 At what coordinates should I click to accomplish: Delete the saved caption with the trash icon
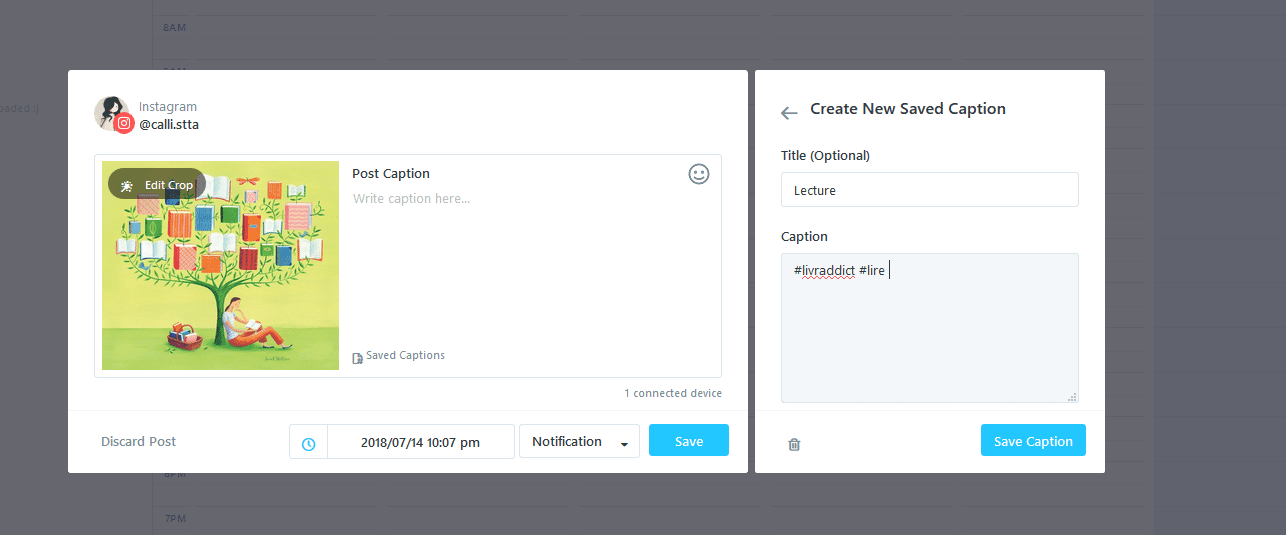tap(794, 444)
